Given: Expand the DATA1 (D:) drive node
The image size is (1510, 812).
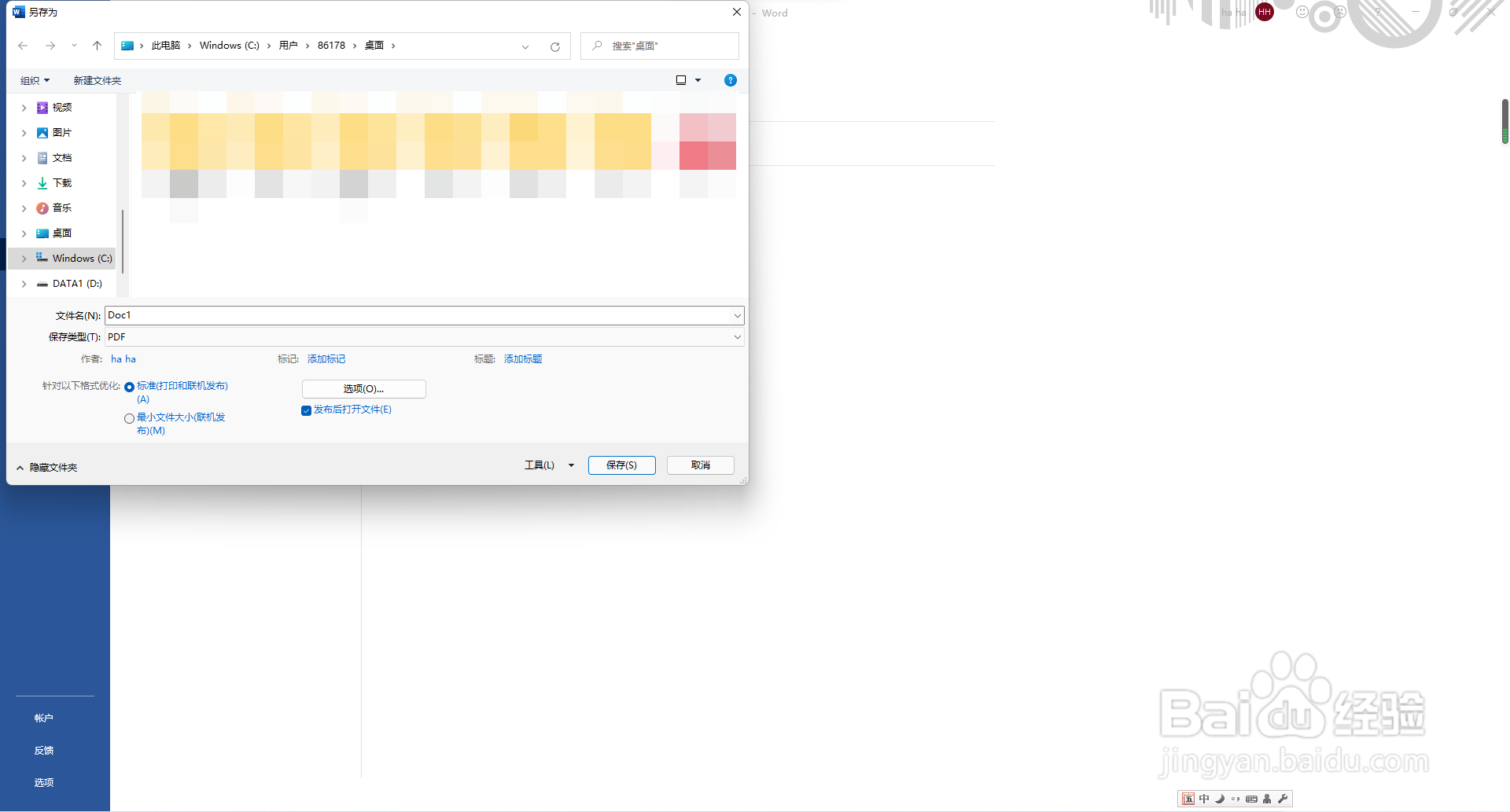Looking at the screenshot, I should coord(24,284).
